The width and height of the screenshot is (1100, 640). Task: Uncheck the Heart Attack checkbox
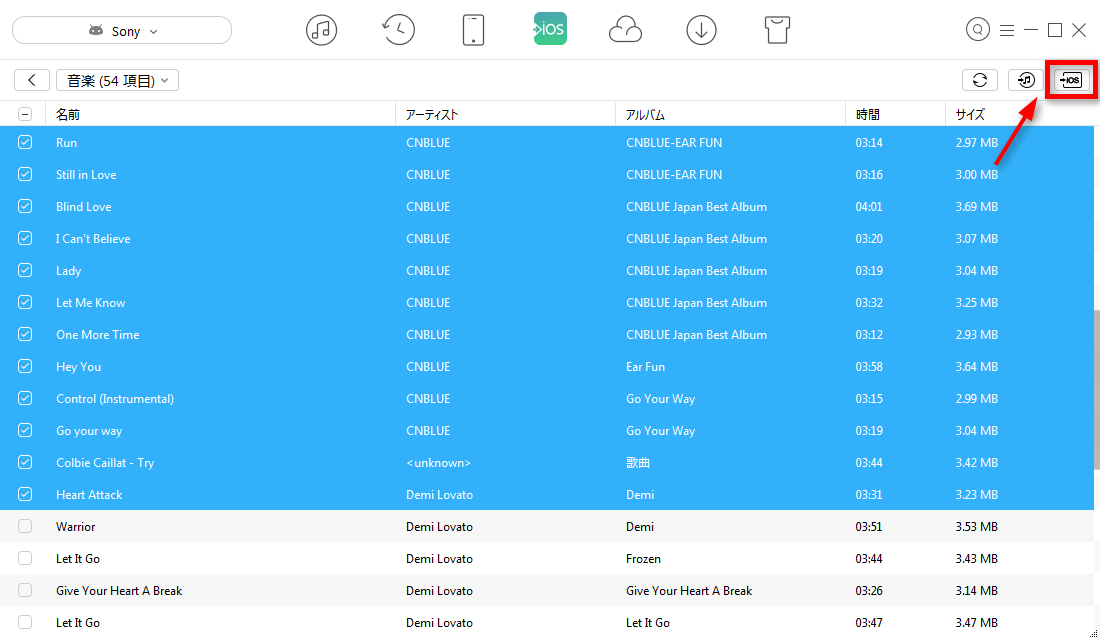coord(25,494)
